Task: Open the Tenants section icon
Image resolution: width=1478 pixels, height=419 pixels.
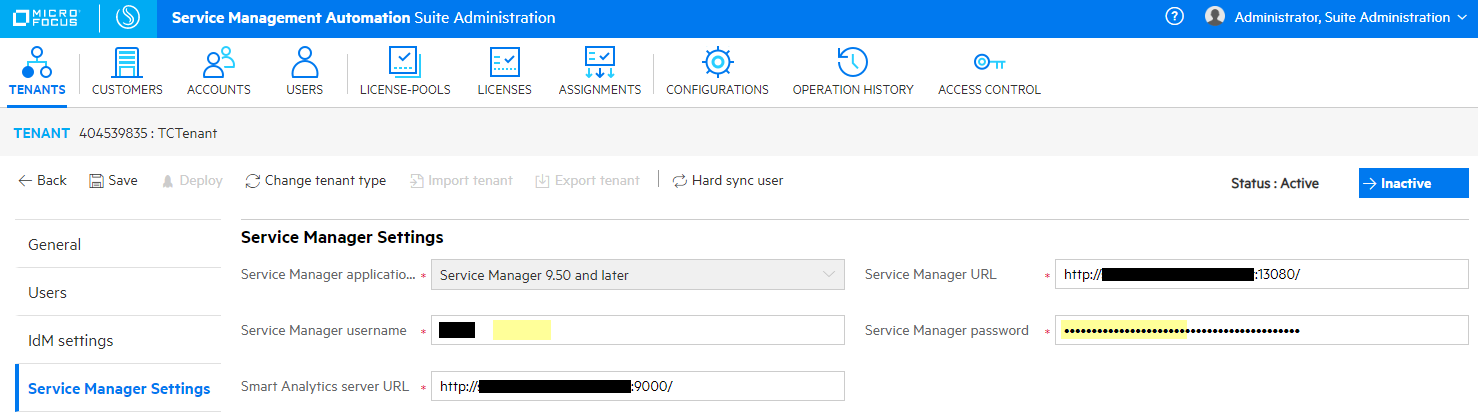Action: [x=37, y=62]
